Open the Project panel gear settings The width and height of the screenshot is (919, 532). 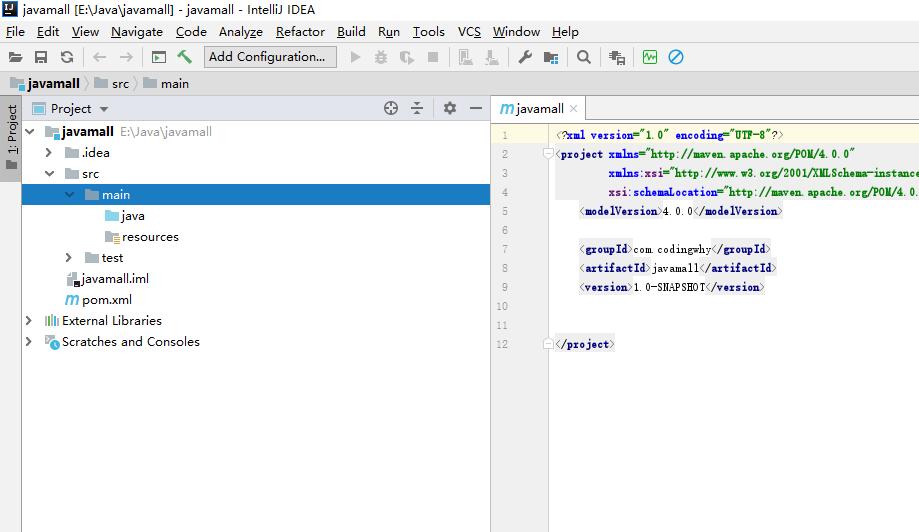click(450, 108)
